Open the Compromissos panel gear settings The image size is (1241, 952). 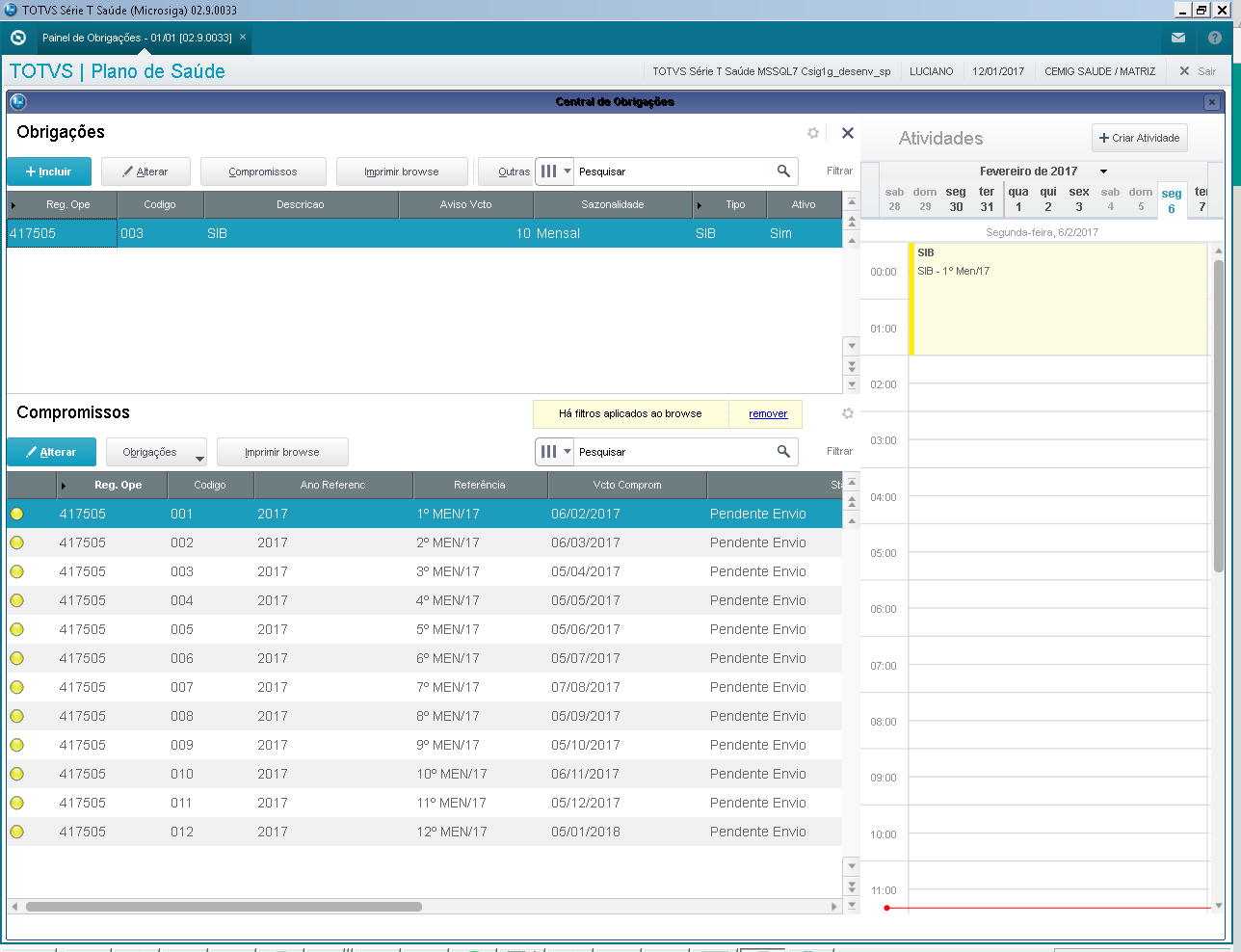coord(848,413)
